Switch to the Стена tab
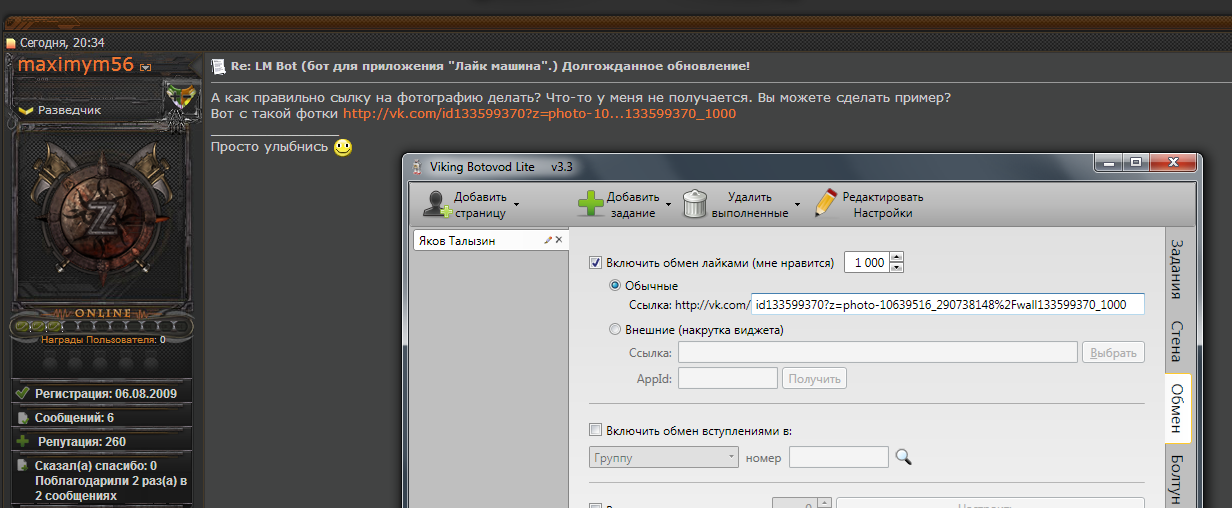 coord(1177,341)
